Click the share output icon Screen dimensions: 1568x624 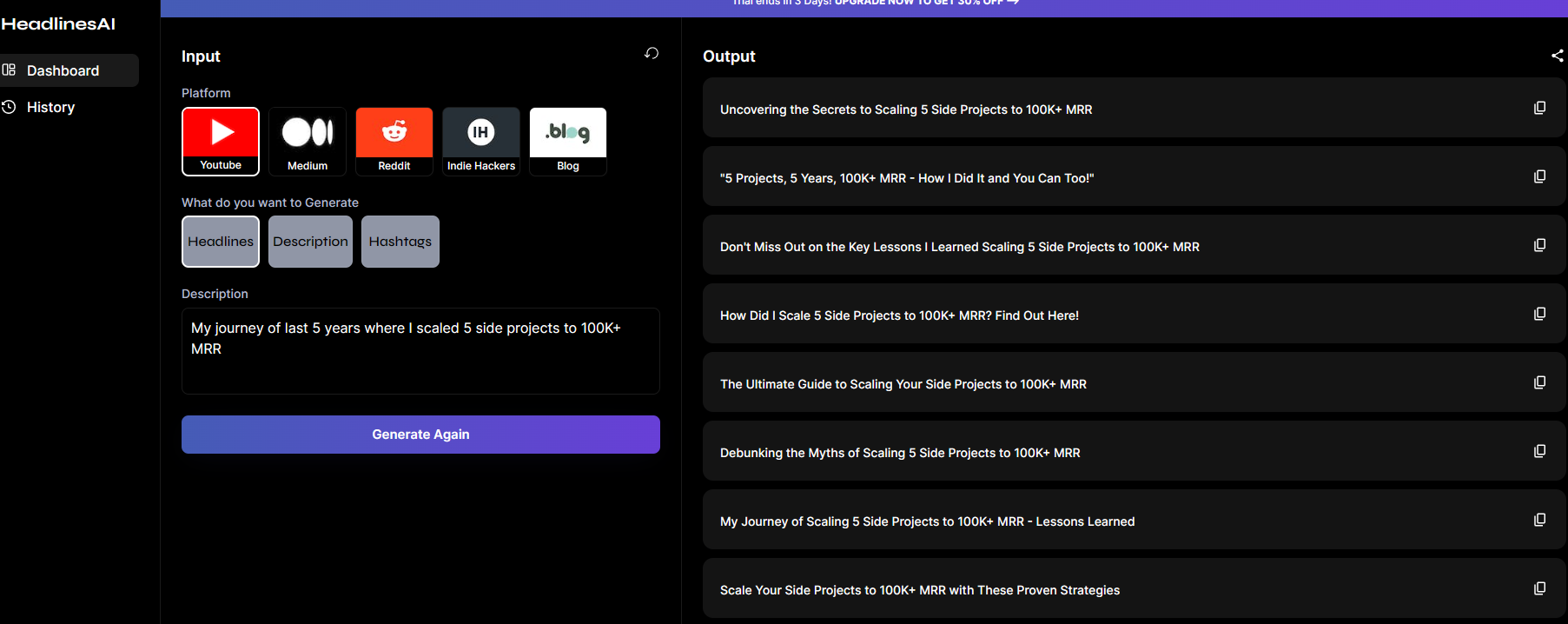[x=1557, y=56]
